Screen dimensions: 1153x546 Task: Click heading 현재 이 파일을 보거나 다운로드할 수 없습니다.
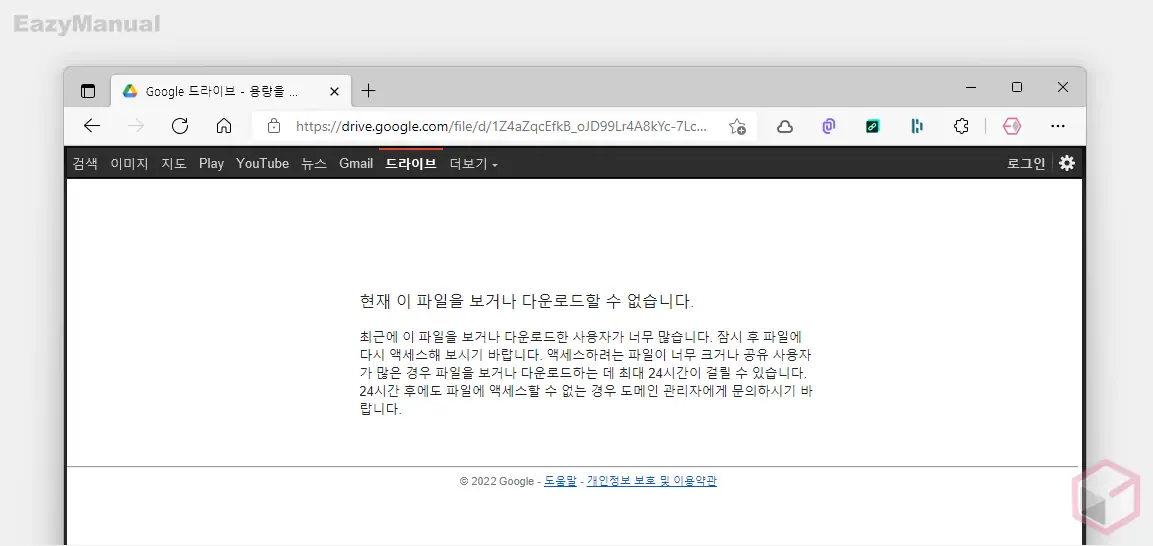point(527,301)
